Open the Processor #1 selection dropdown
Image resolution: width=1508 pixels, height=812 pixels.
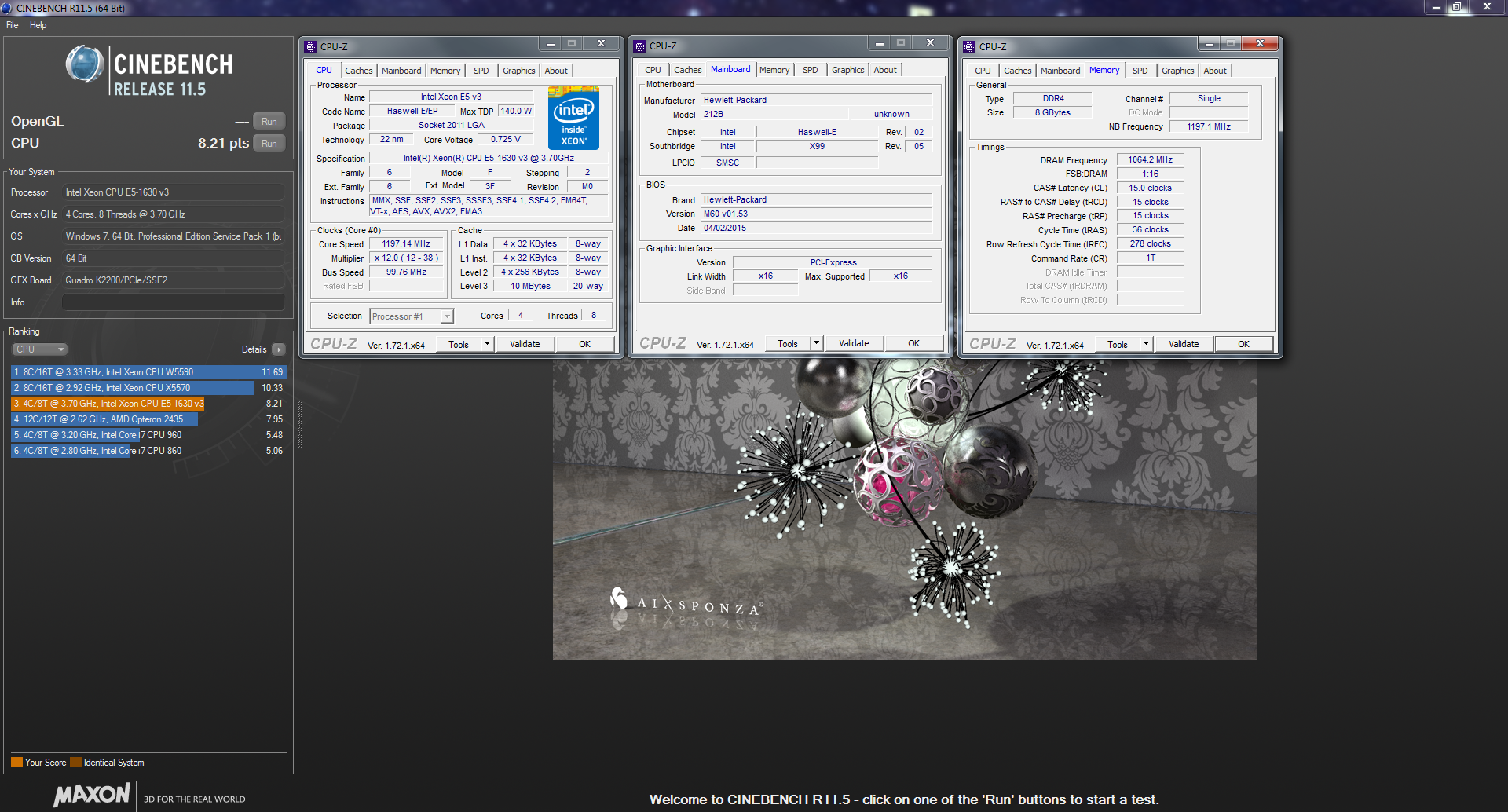[x=412, y=316]
